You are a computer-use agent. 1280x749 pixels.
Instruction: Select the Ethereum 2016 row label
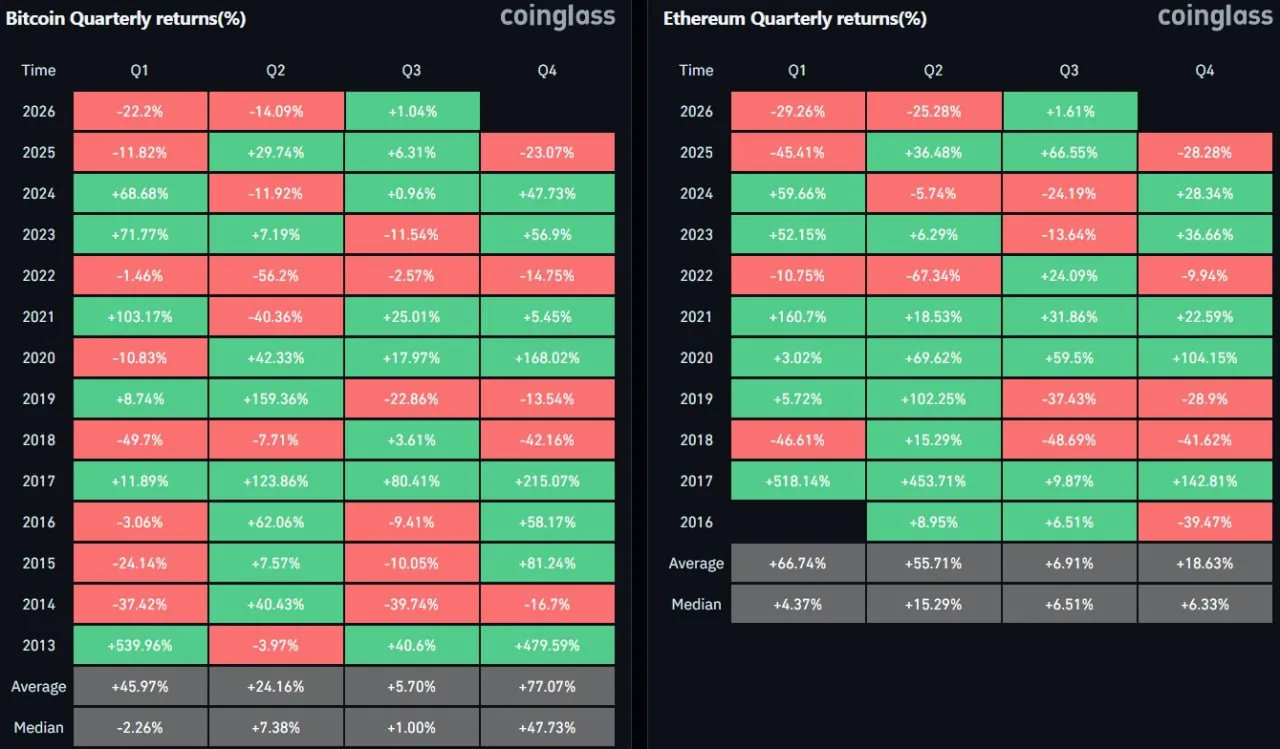[x=696, y=522]
